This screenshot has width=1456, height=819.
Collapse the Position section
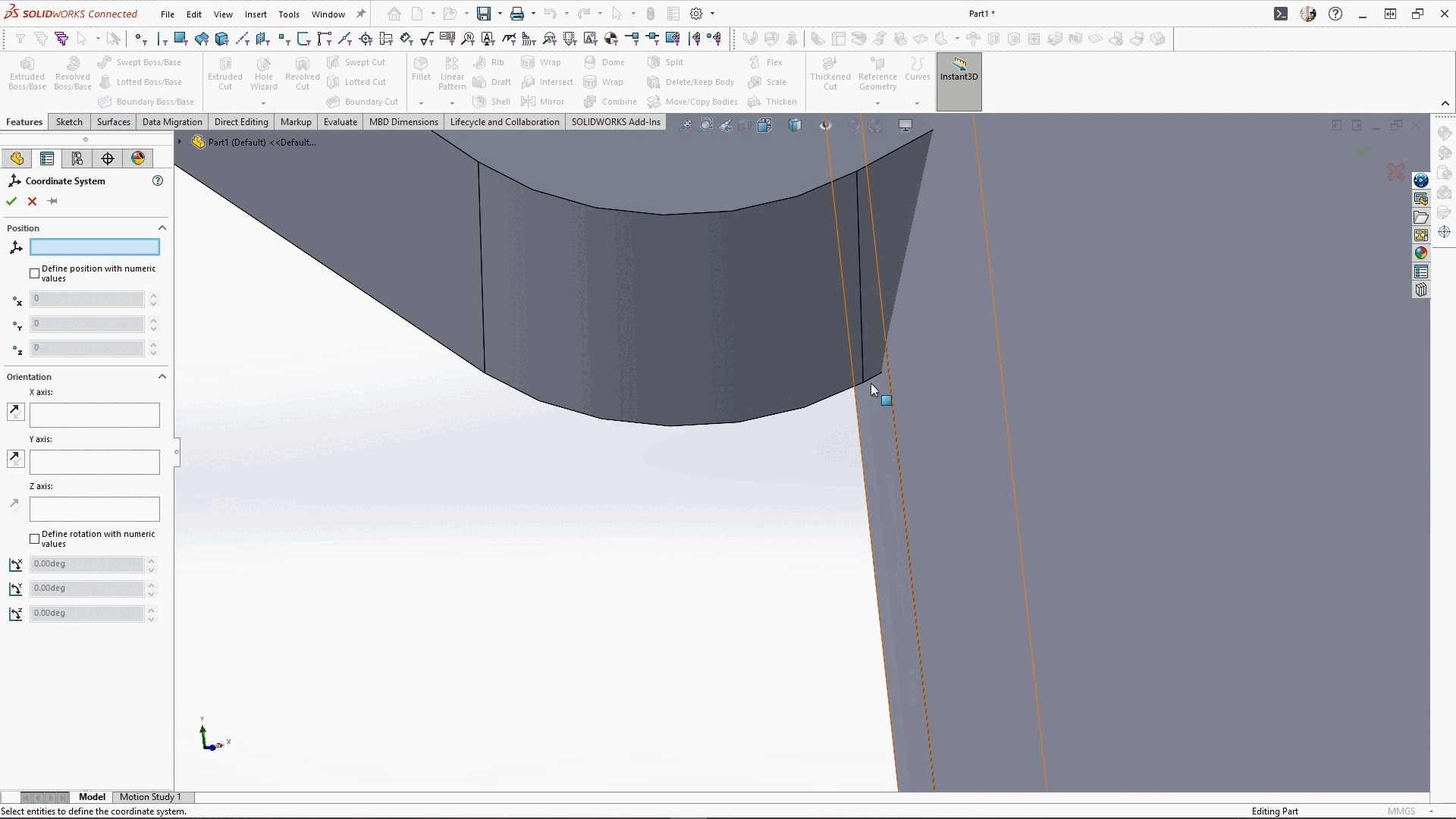[x=162, y=228]
